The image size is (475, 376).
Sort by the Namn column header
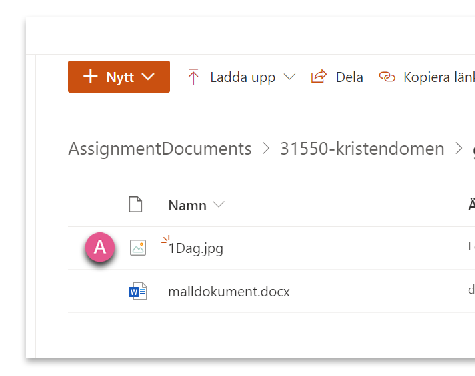click(187, 205)
